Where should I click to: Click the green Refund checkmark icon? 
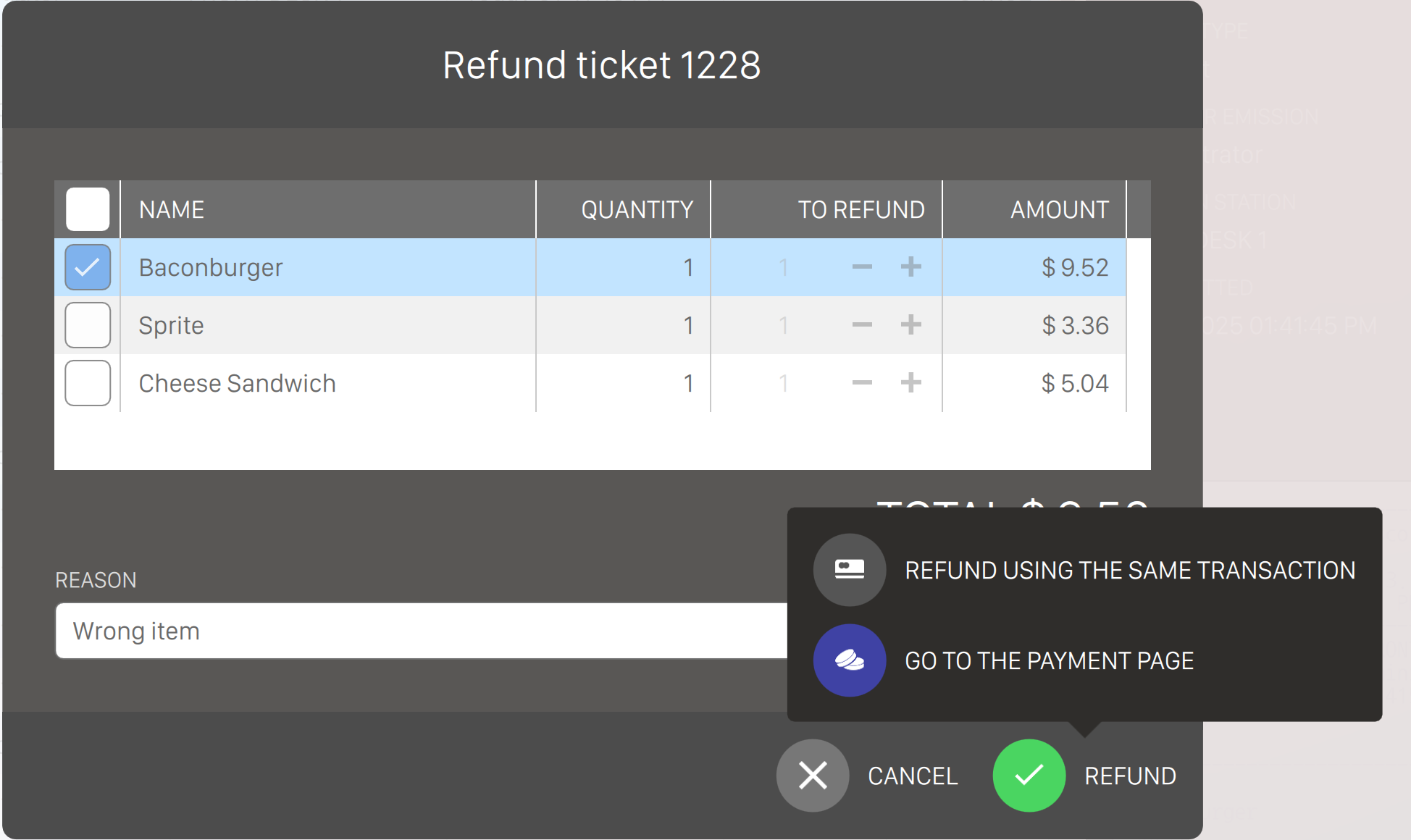click(x=1029, y=776)
